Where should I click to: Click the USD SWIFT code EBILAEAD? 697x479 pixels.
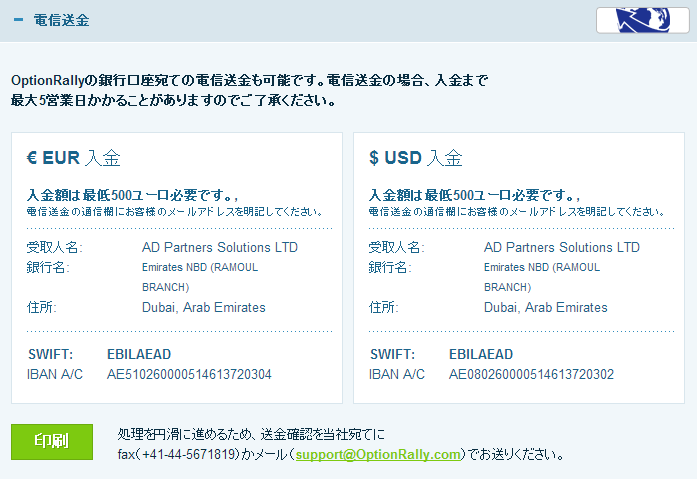(481, 354)
